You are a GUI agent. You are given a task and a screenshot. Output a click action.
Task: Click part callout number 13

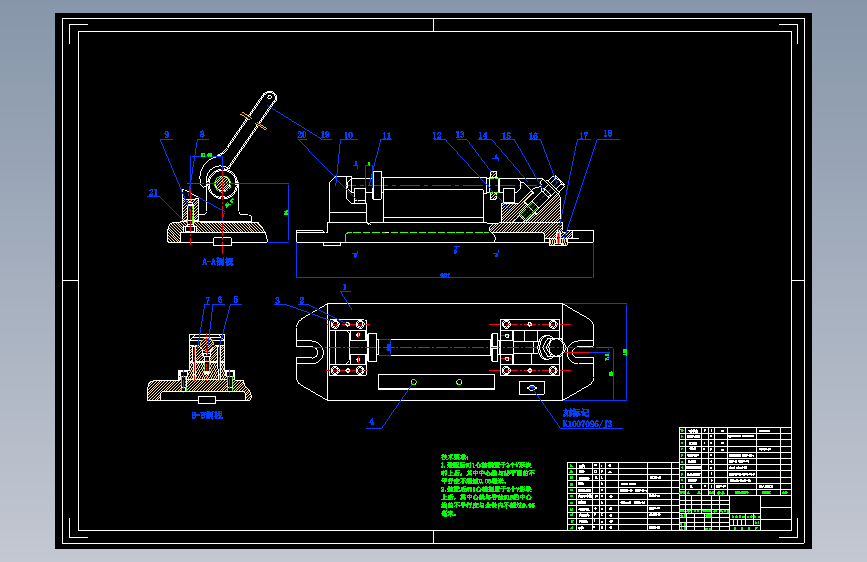(x=460, y=134)
